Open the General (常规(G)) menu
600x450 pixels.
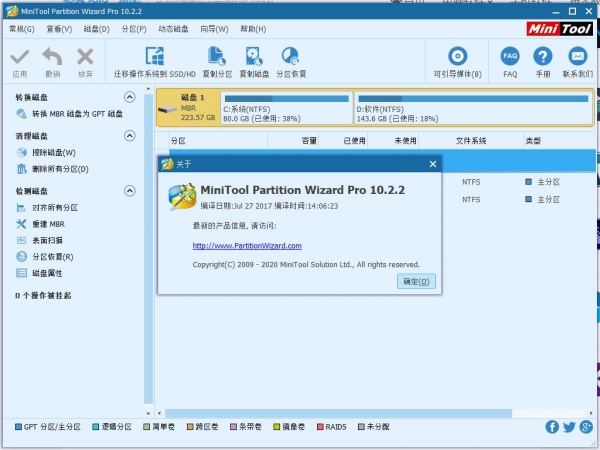(x=21, y=29)
